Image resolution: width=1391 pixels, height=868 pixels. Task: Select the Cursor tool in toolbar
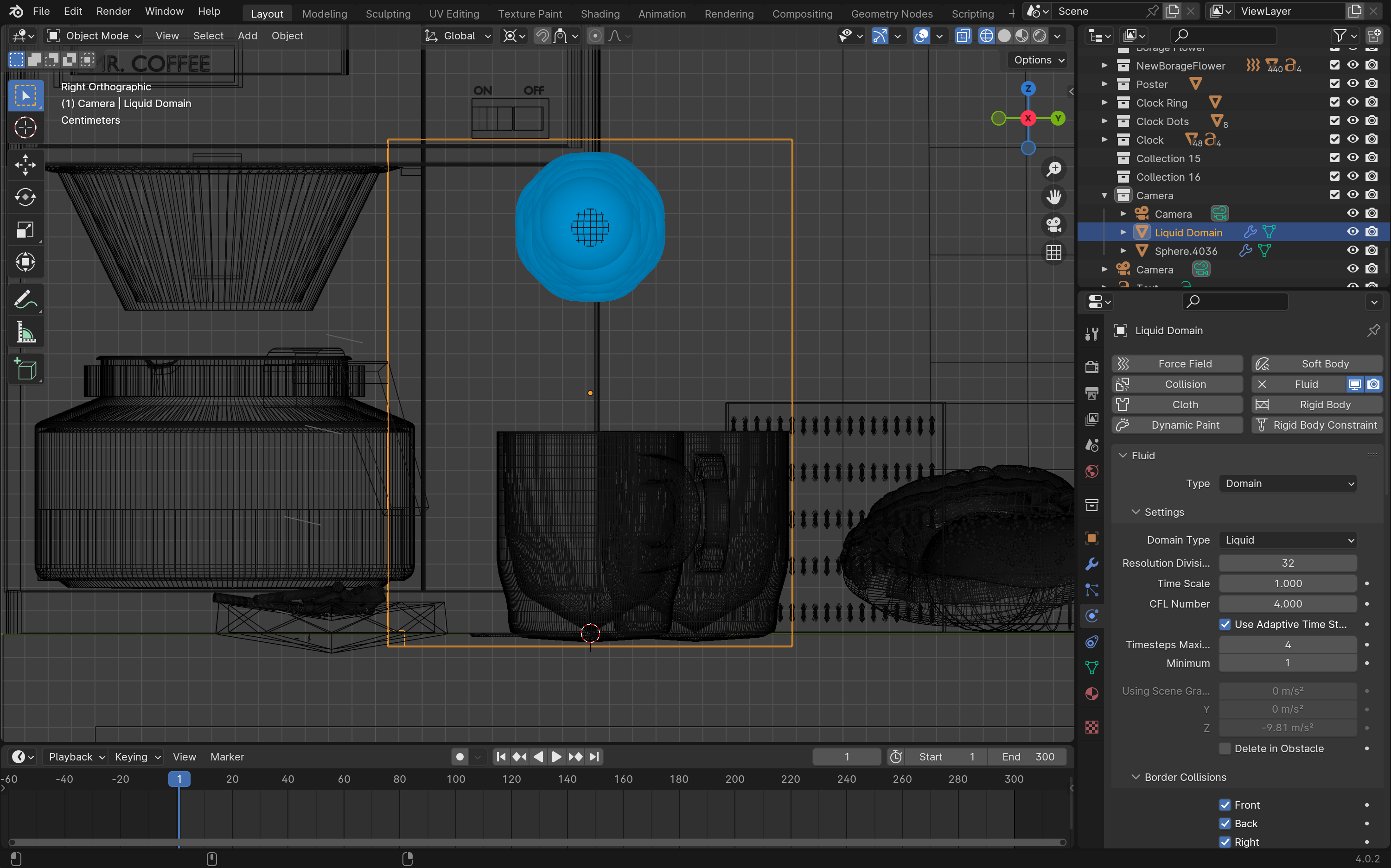pyautogui.click(x=26, y=127)
